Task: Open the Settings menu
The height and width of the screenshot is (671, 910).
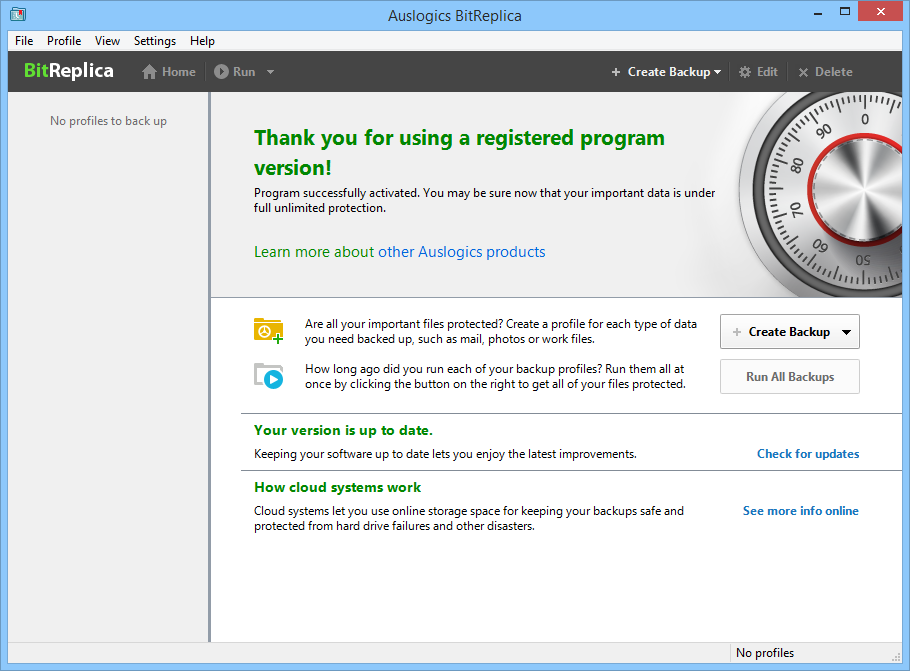Action: (155, 41)
